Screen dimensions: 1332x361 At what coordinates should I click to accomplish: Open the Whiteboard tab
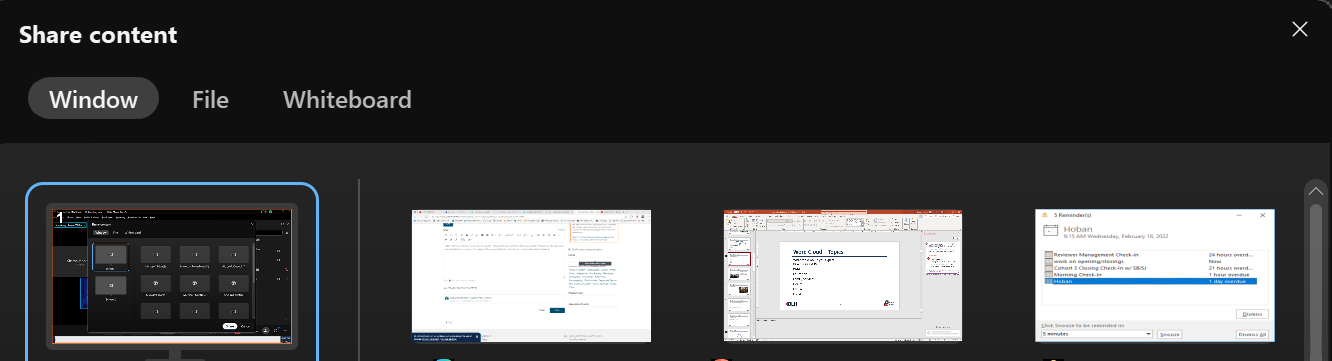tap(347, 99)
